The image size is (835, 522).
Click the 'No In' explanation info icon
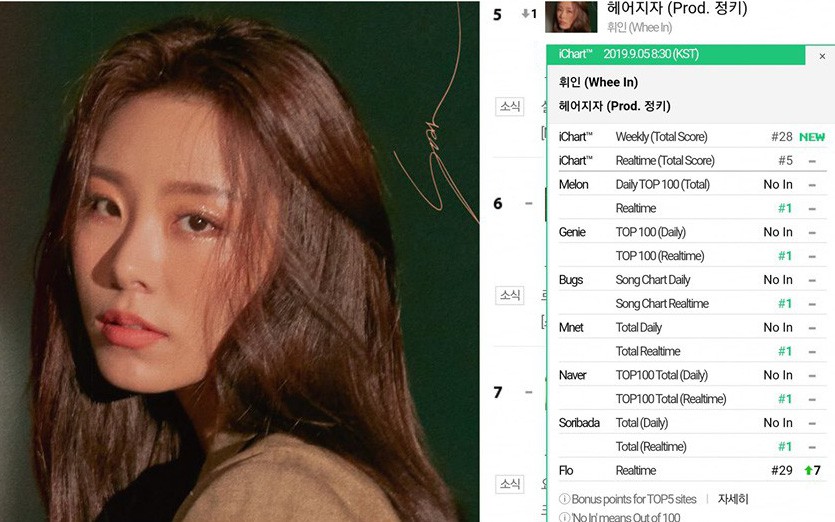[564, 517]
